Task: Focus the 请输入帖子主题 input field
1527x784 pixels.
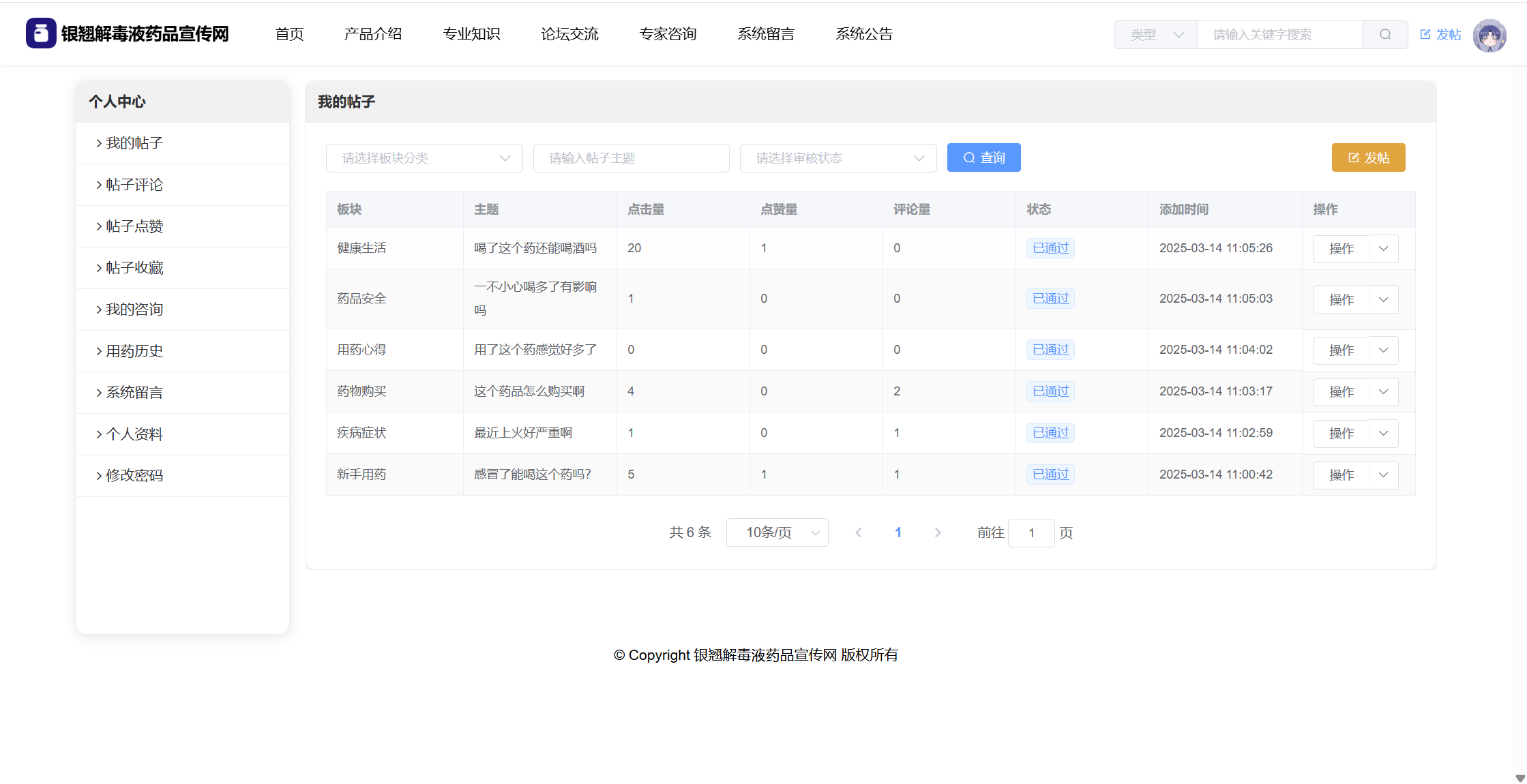Action: [631, 158]
